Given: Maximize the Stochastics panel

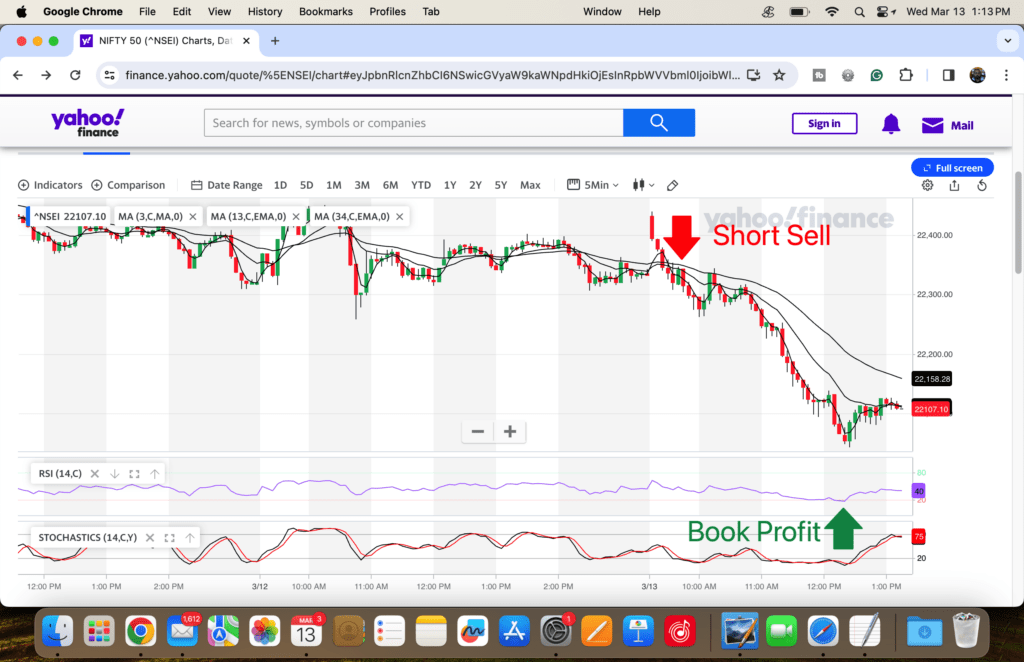Looking at the screenshot, I should [170, 538].
